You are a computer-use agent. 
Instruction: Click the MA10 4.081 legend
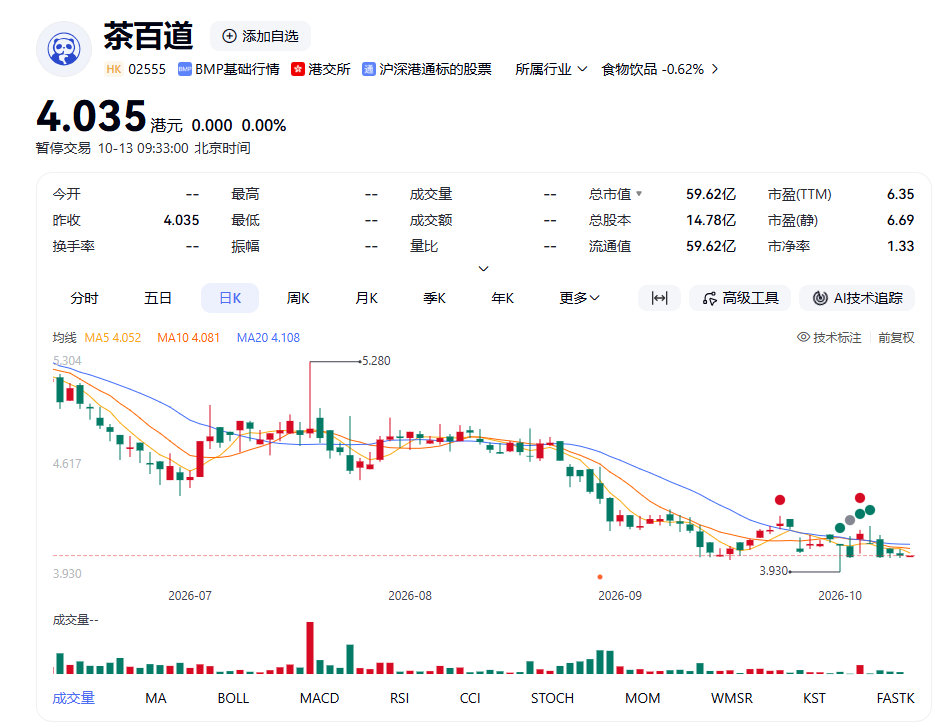[188, 338]
